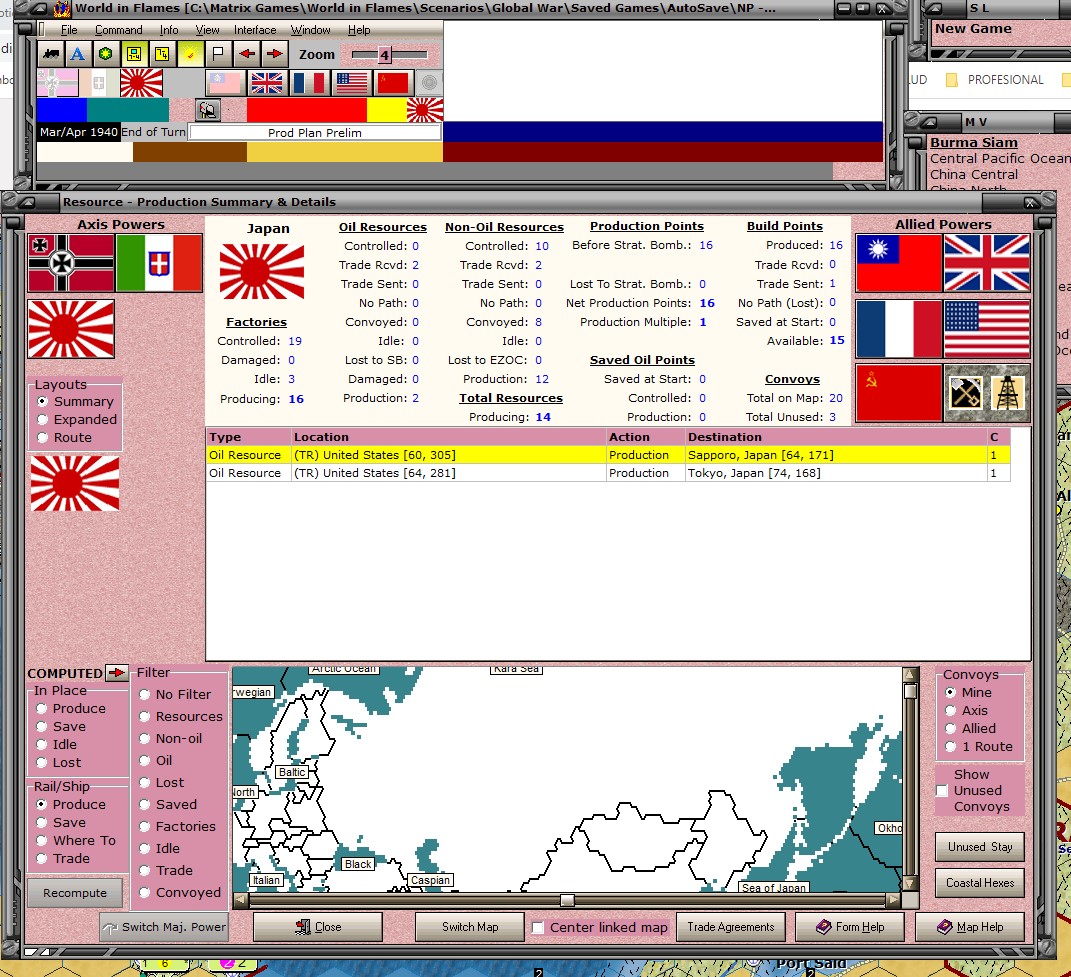Open the Interface menu
This screenshot has height=977, width=1071.
pyautogui.click(x=255, y=30)
